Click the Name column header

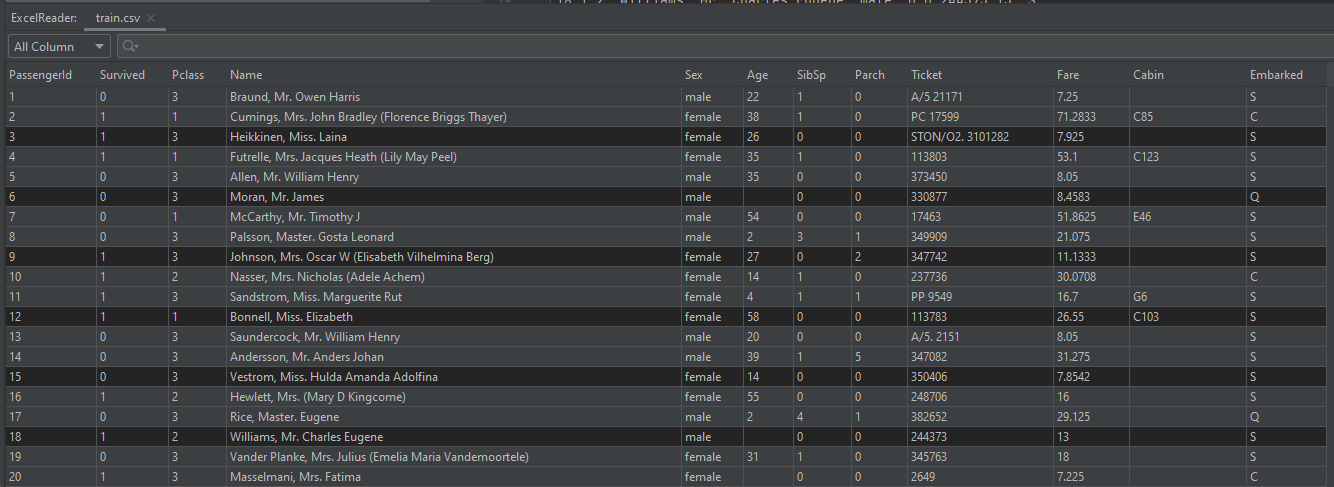click(x=246, y=75)
